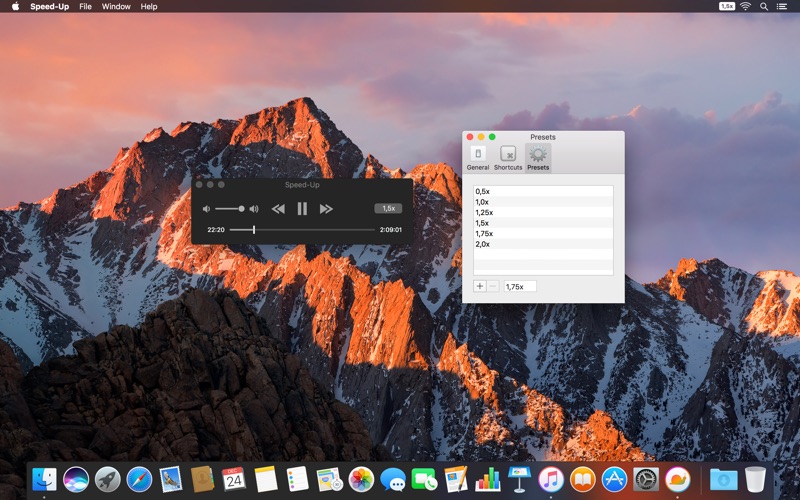800x500 pixels.
Task: Open the Window menu
Action: tap(116, 6)
